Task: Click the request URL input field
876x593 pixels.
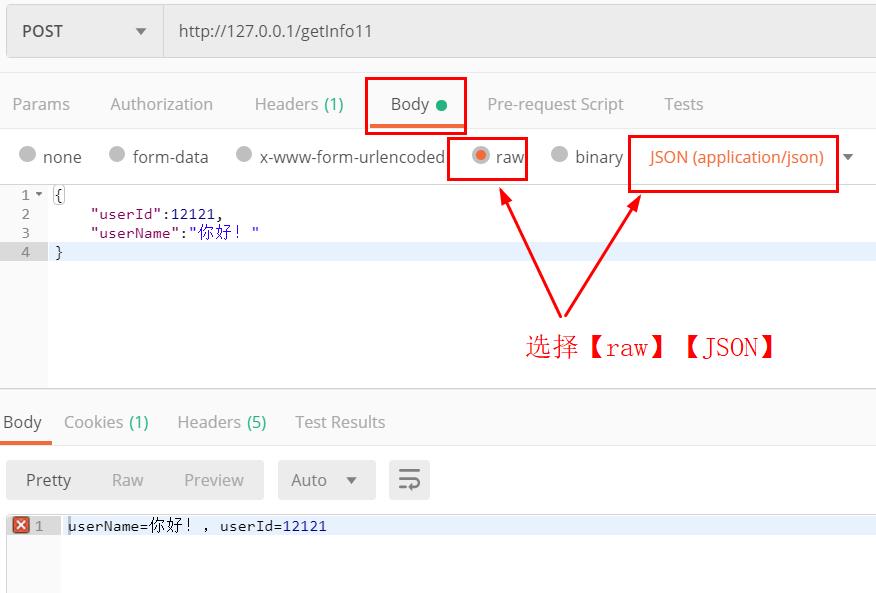Action: point(400,31)
